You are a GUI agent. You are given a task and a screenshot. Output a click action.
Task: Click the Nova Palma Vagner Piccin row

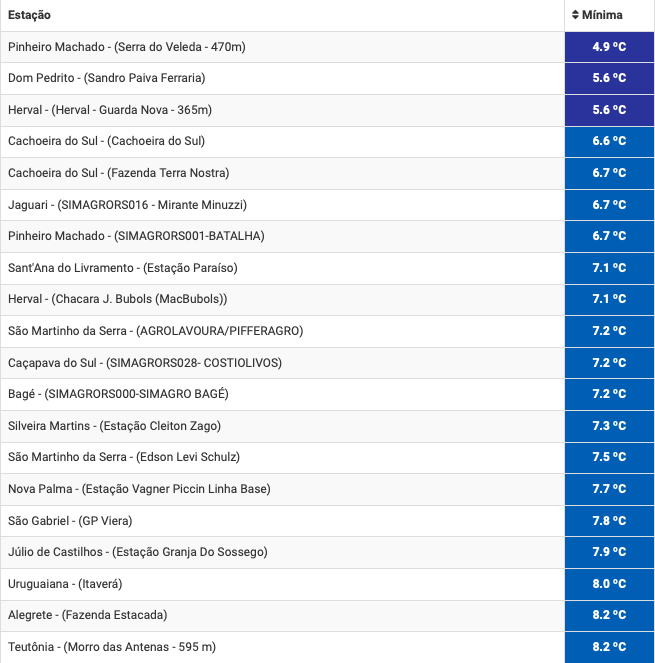(327, 488)
